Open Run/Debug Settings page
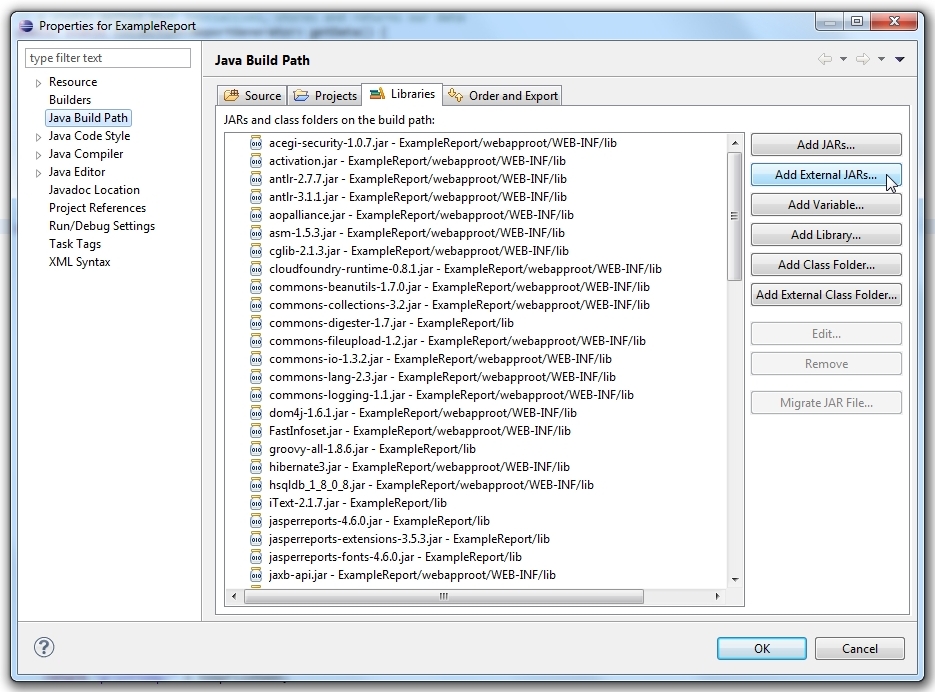 [x=102, y=225]
